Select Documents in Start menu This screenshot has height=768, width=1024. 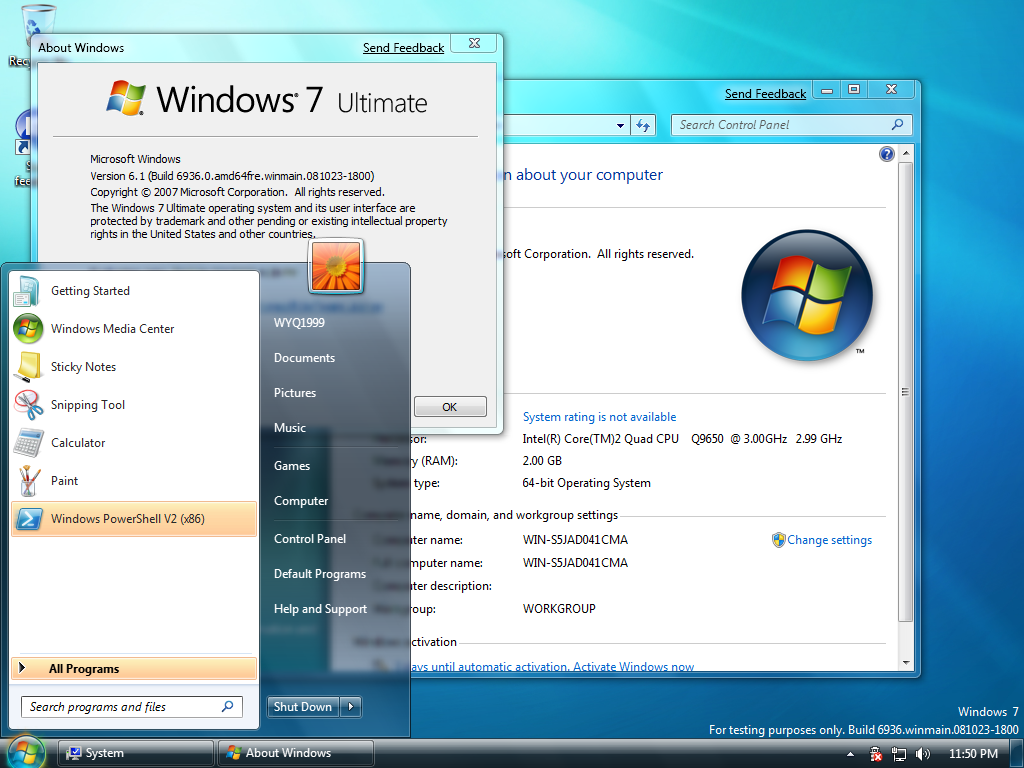304,358
